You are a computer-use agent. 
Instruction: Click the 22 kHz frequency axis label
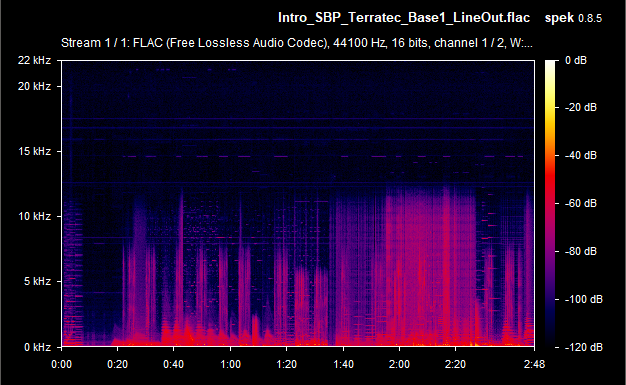[34, 60]
